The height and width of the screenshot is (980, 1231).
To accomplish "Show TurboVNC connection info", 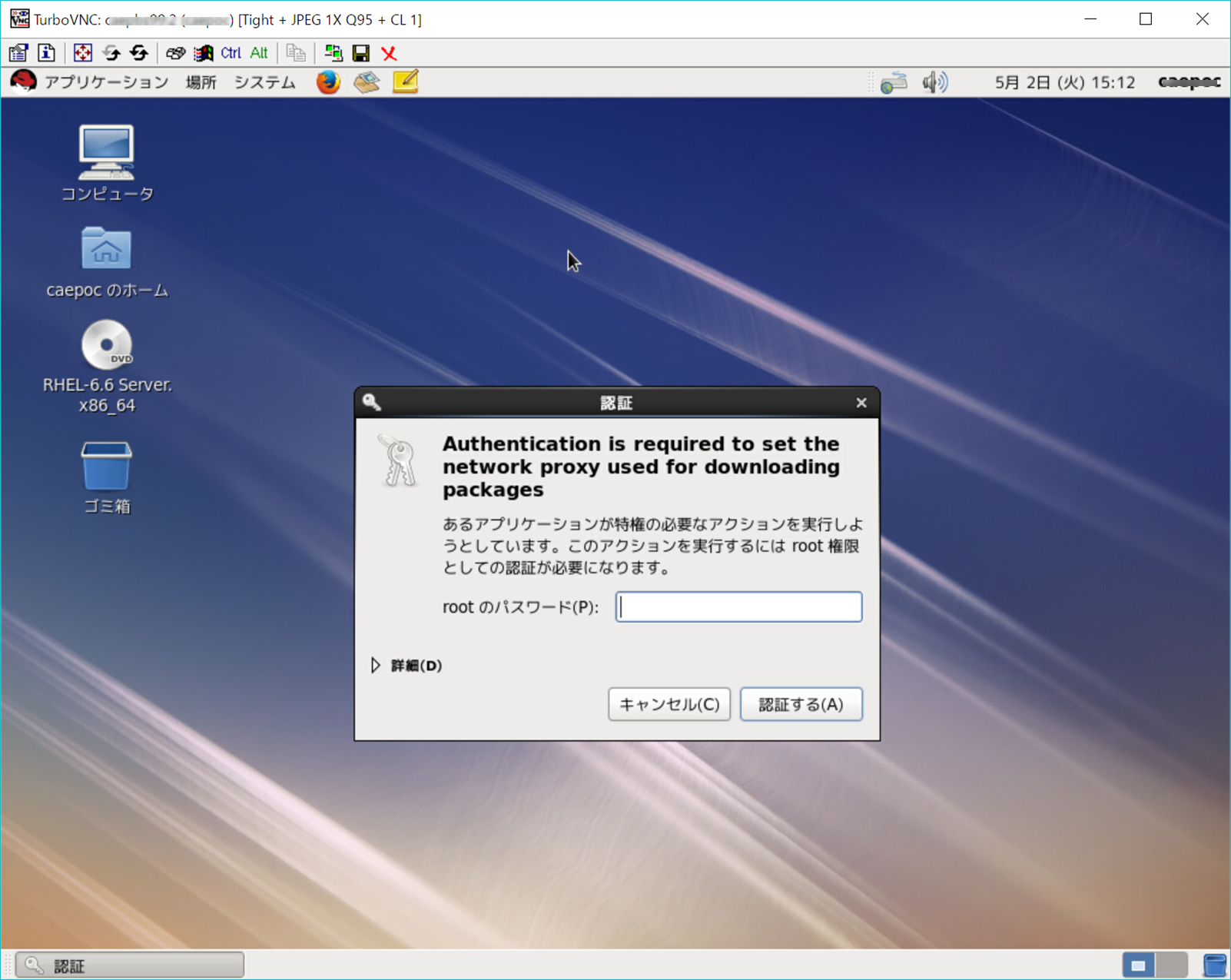I will tap(46, 52).
